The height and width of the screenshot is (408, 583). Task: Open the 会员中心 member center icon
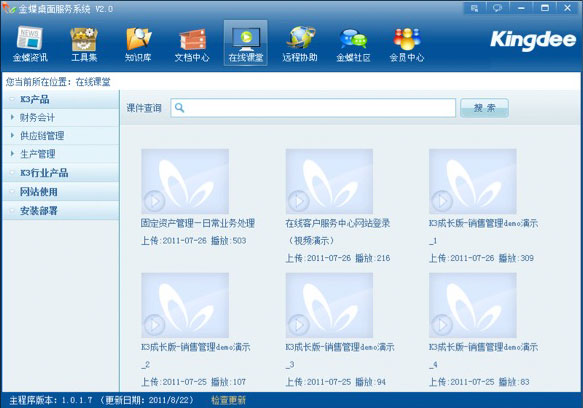tap(407, 44)
